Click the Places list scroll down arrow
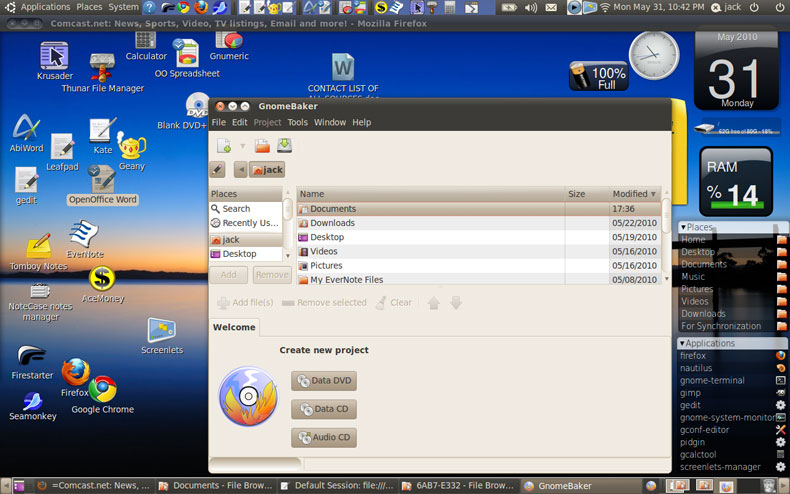 pos(288,256)
